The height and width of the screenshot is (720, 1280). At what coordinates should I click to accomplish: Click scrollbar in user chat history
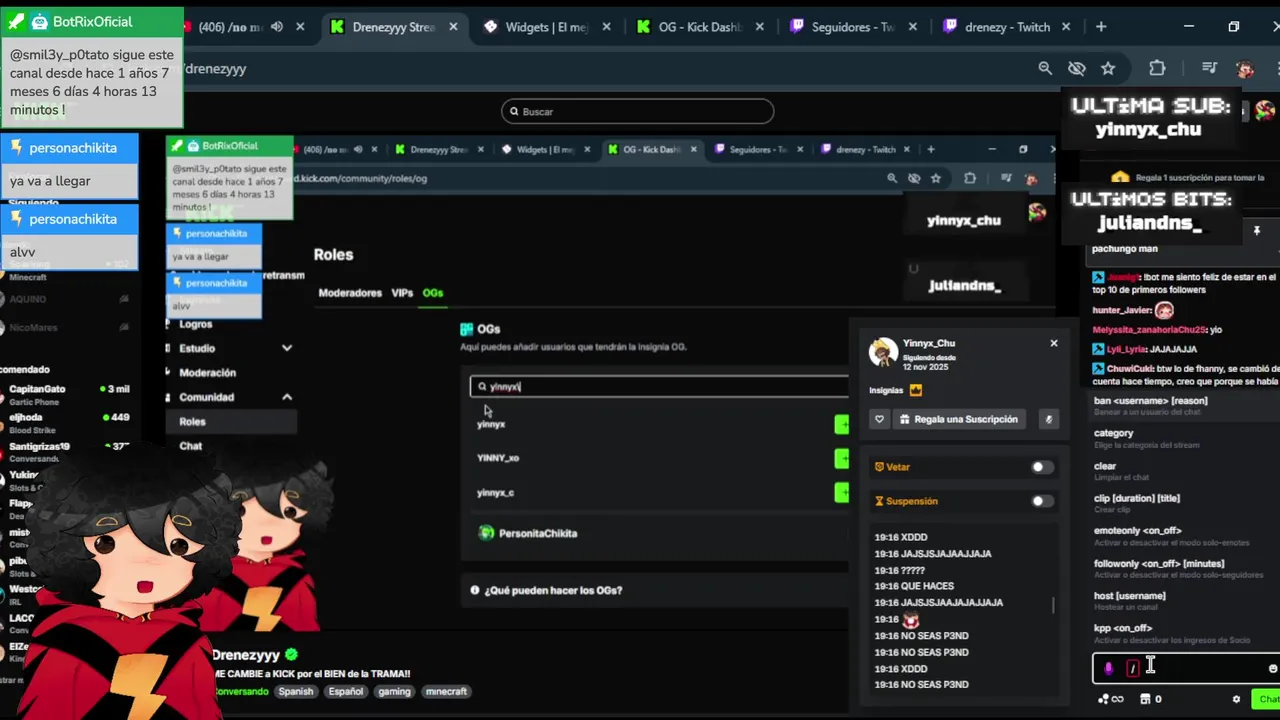tap(1053, 605)
